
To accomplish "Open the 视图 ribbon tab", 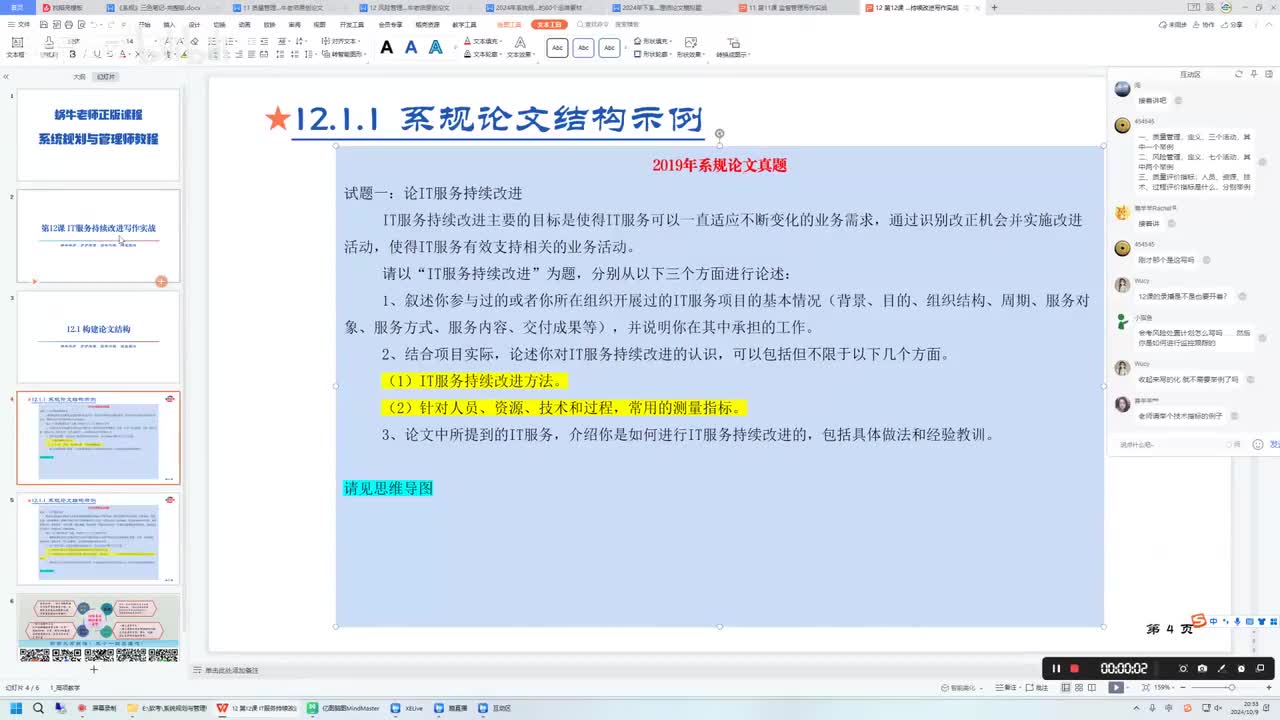I will point(319,24).
